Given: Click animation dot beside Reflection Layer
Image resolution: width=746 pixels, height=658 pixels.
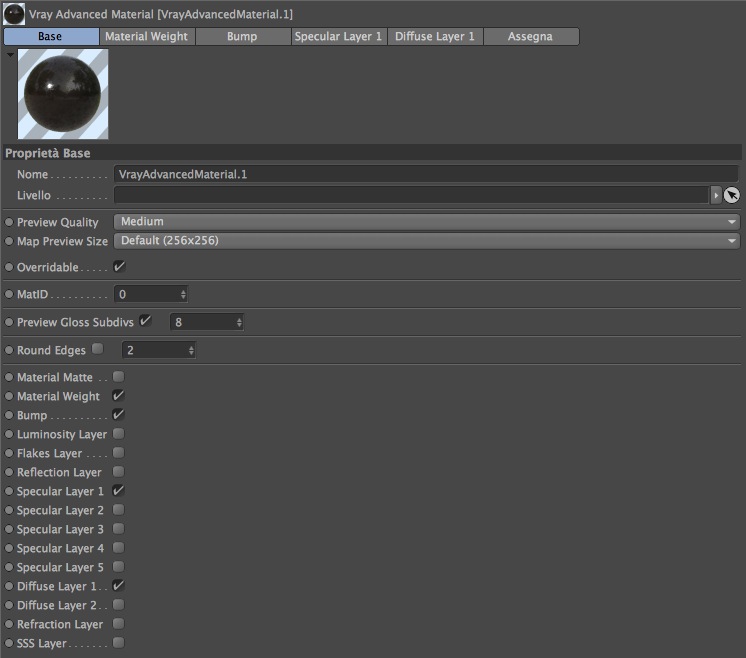Looking at the screenshot, I should pyautogui.click(x=9, y=472).
